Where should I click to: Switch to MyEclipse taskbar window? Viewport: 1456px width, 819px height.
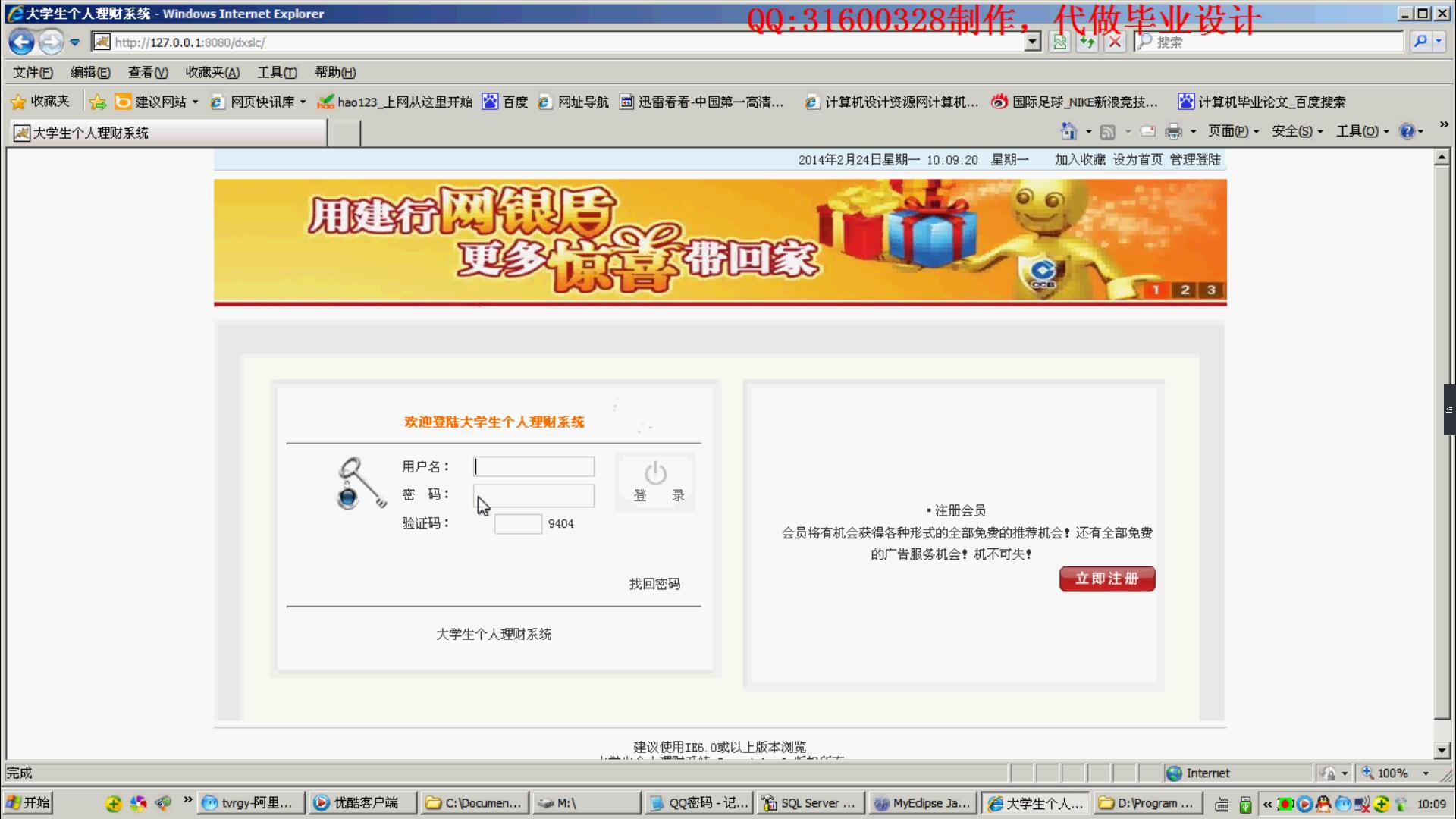pos(922,803)
